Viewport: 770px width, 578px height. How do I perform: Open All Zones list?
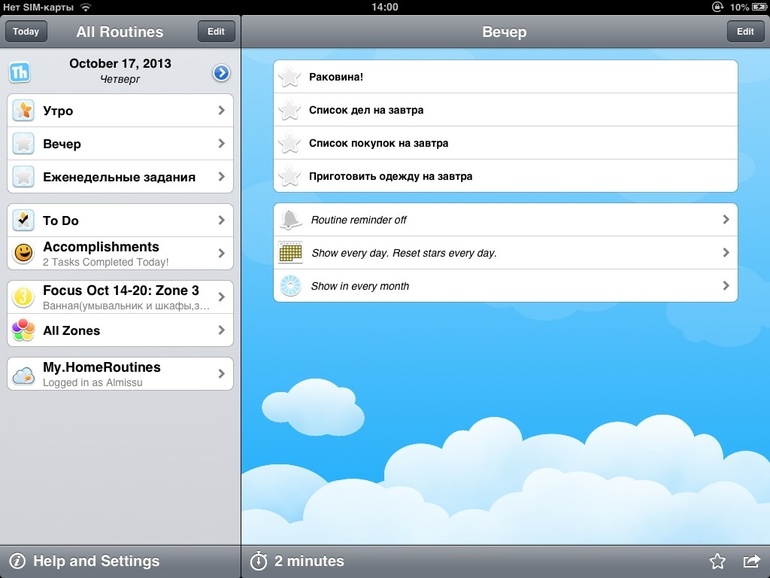click(x=120, y=330)
